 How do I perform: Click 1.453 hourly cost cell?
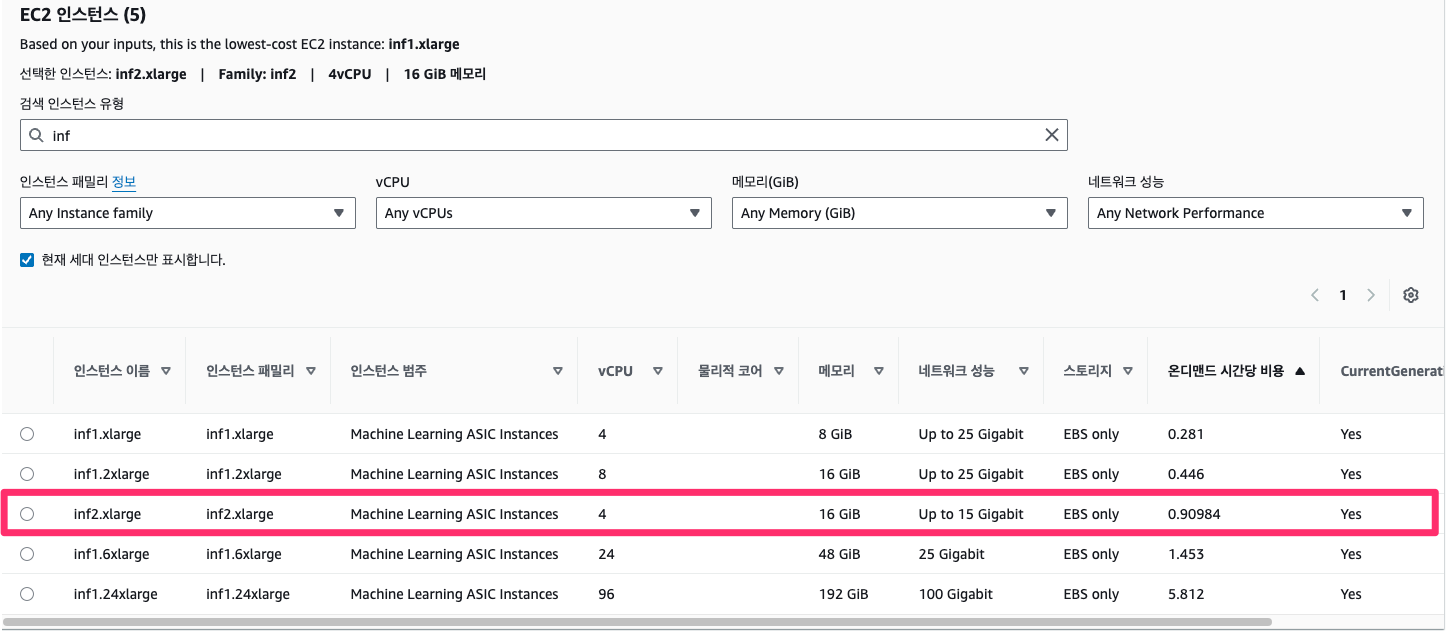1186,554
